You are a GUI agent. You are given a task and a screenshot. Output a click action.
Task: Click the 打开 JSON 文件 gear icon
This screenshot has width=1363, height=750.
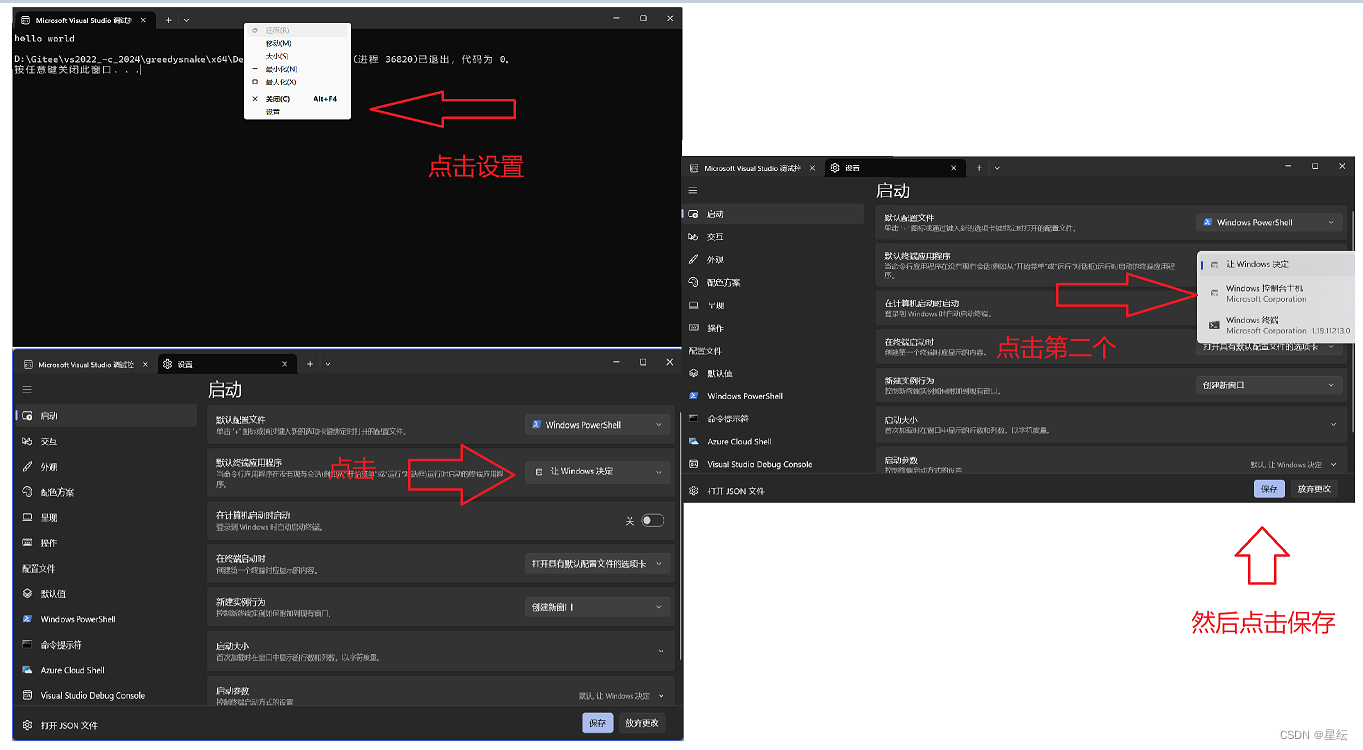26,724
